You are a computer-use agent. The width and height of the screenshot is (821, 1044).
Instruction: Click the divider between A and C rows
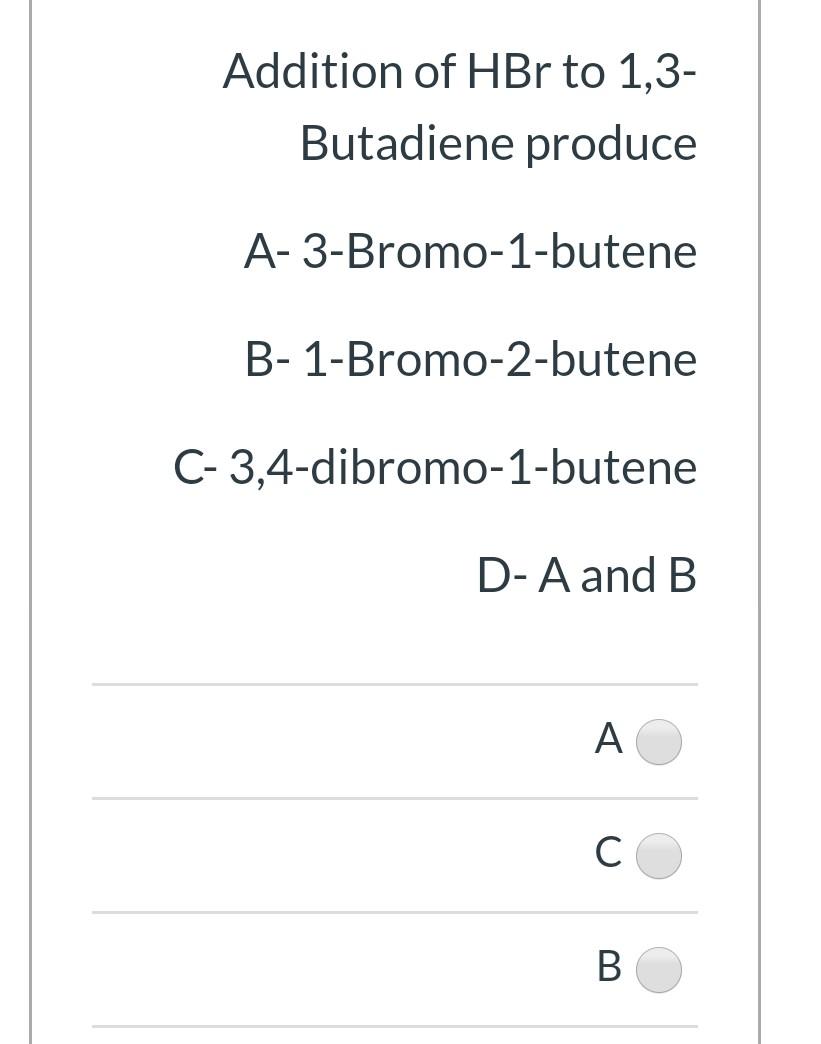click(395, 798)
